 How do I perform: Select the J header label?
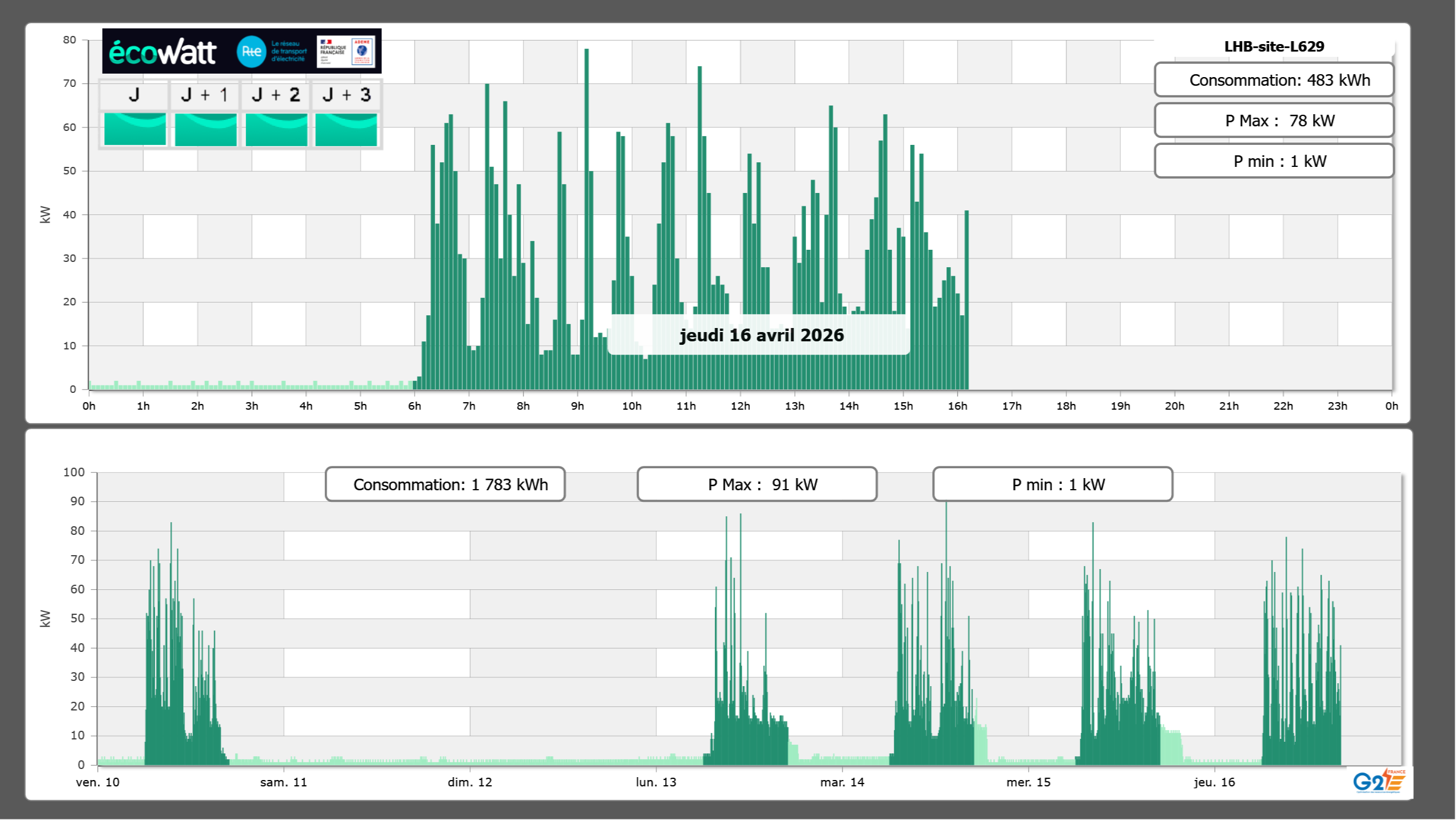pyautogui.click(x=134, y=95)
